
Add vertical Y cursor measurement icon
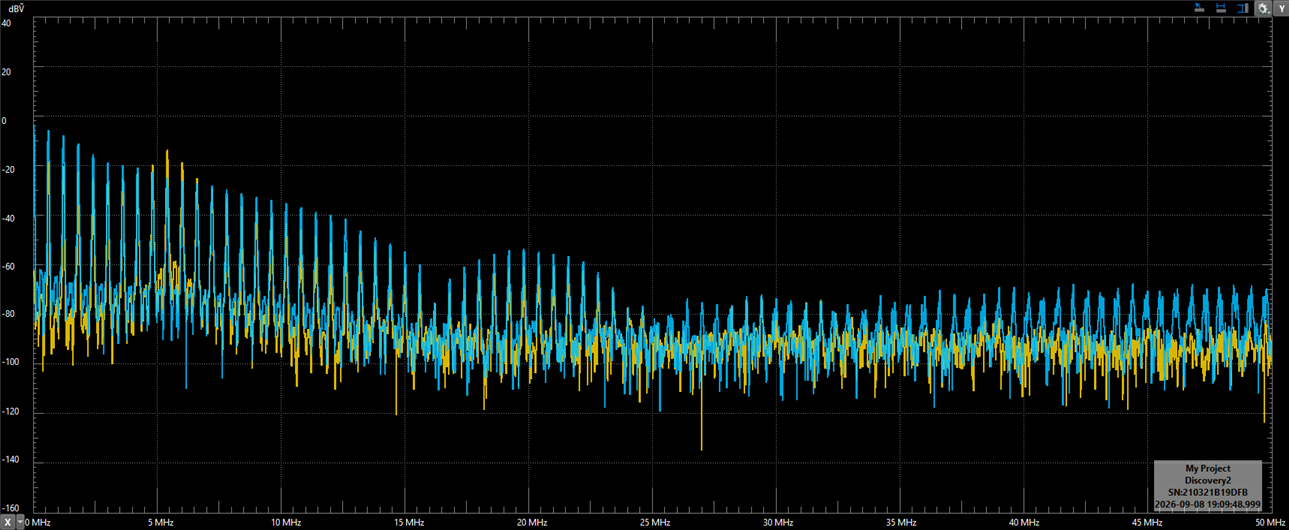(1243, 8)
